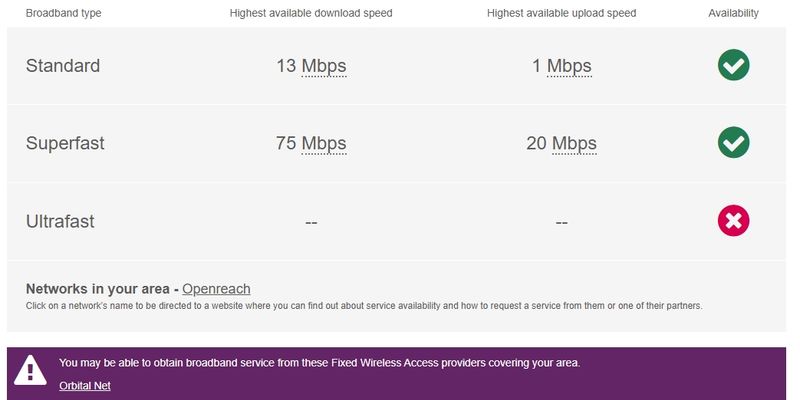This screenshot has height=400, width=800.
Task: Open the Openreach network link
Action: (216, 289)
